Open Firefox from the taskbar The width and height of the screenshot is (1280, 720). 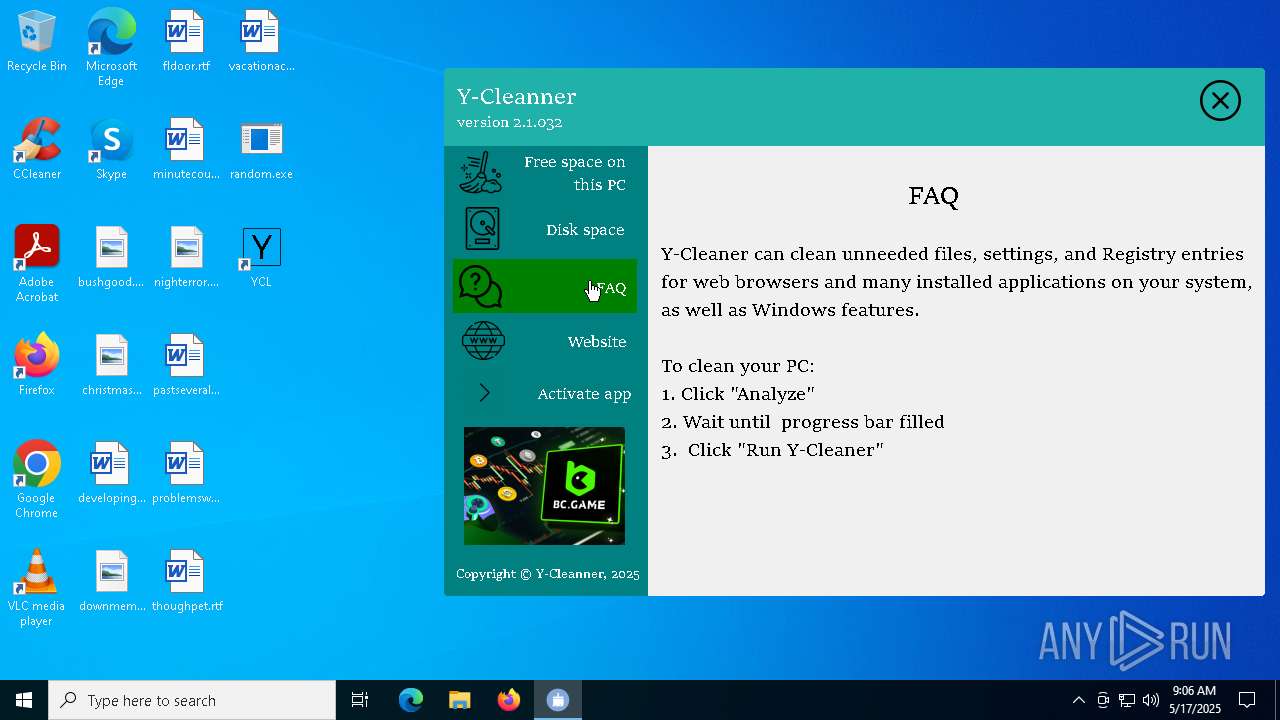508,700
